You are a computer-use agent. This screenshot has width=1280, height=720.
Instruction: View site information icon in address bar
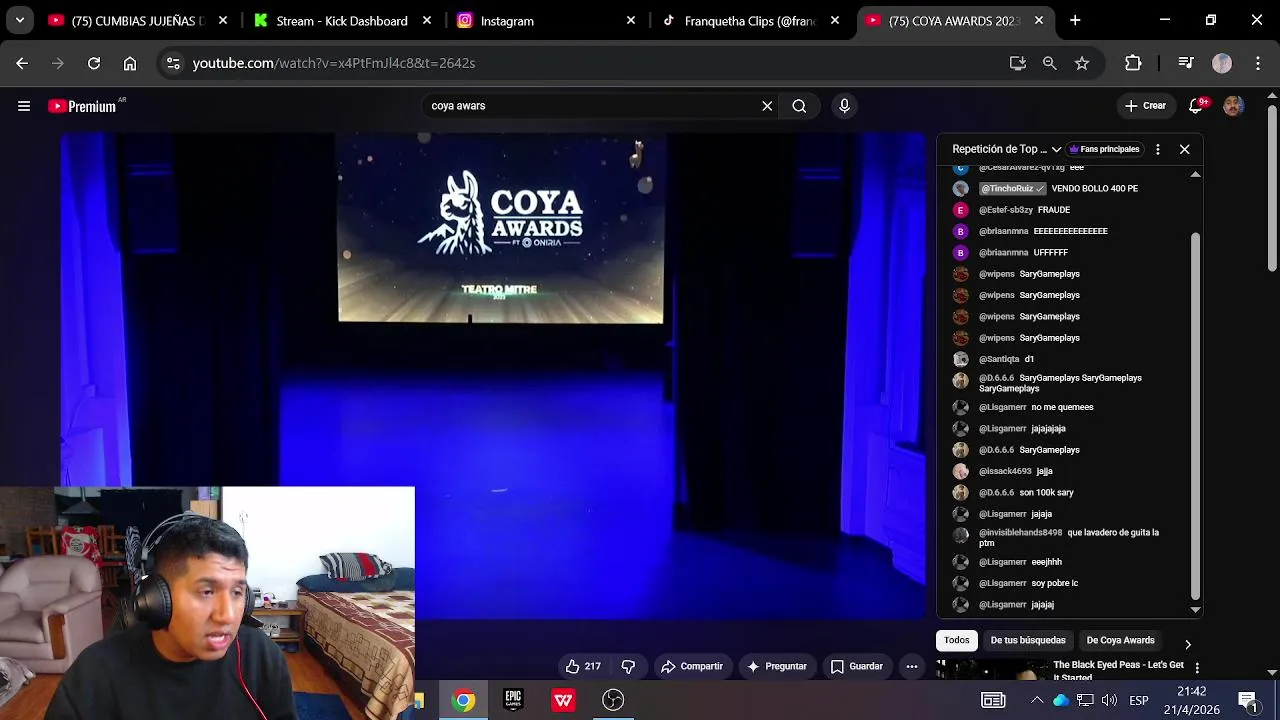(x=173, y=63)
